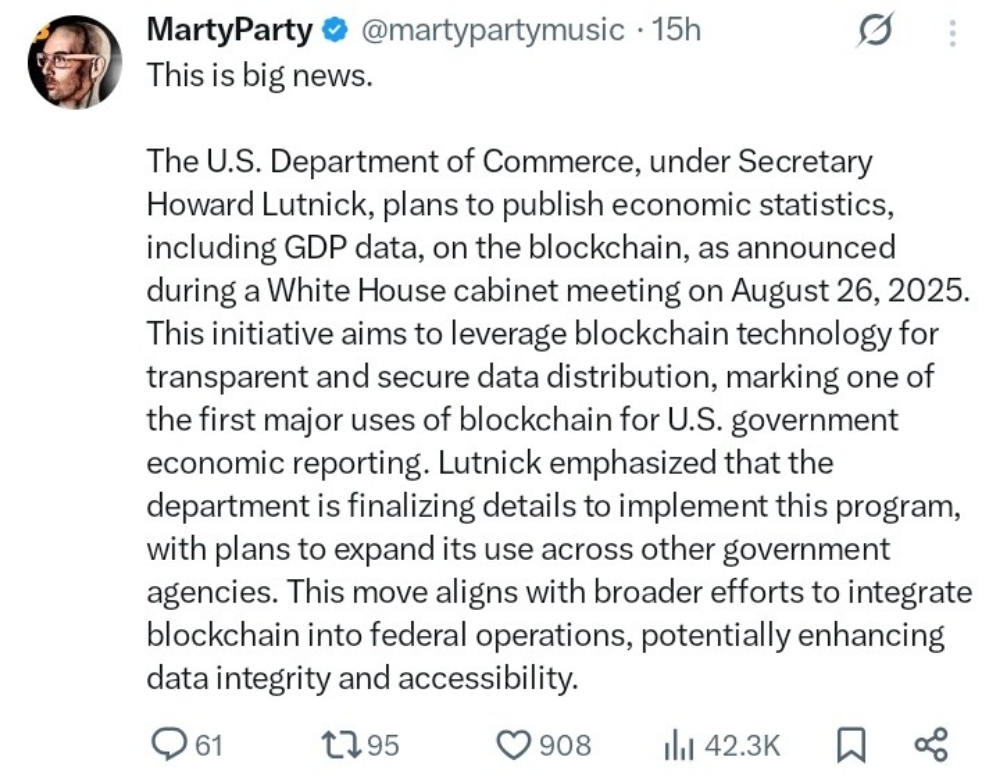The image size is (1000, 782).
Task: Click the 908 likes count
Action: (x=565, y=745)
